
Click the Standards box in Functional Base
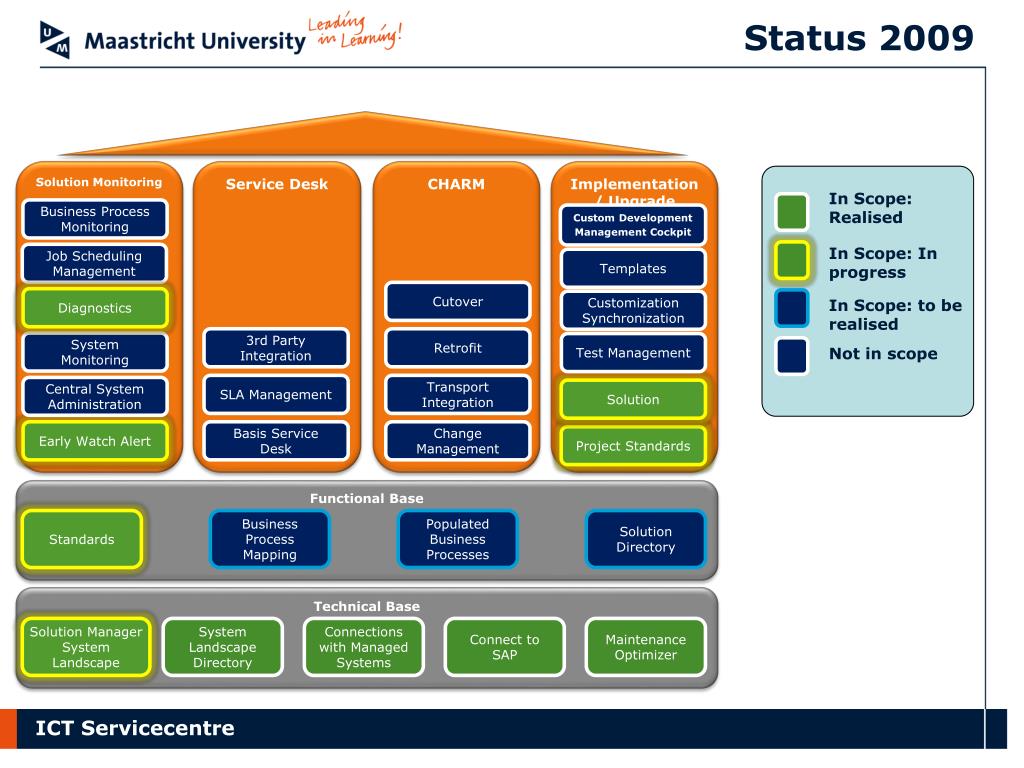coord(82,539)
